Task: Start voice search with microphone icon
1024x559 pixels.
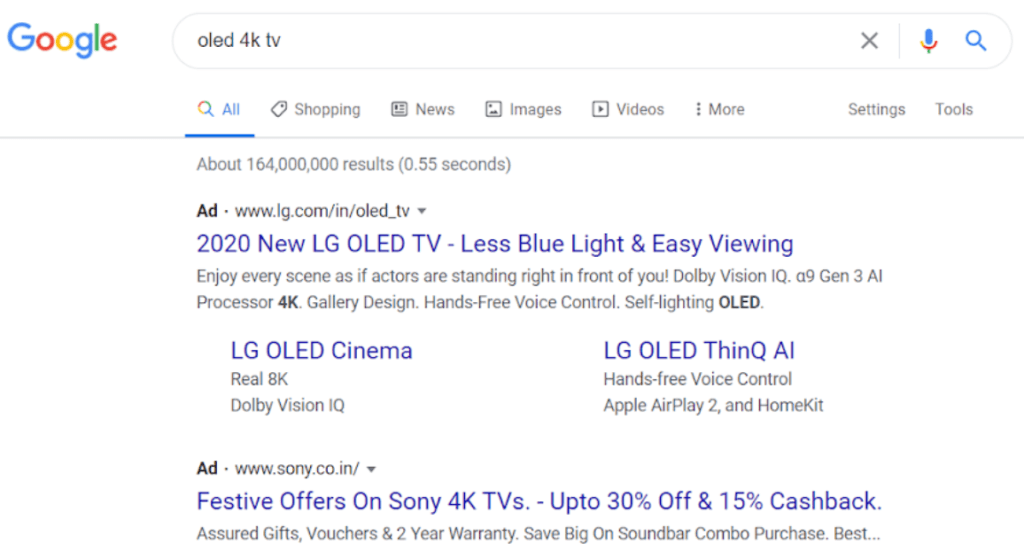Action: coord(929,40)
